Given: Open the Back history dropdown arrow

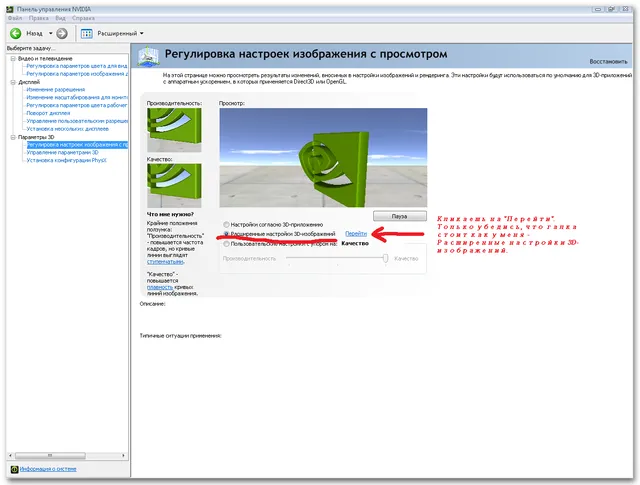Looking at the screenshot, I should pyautogui.click(x=51, y=33).
